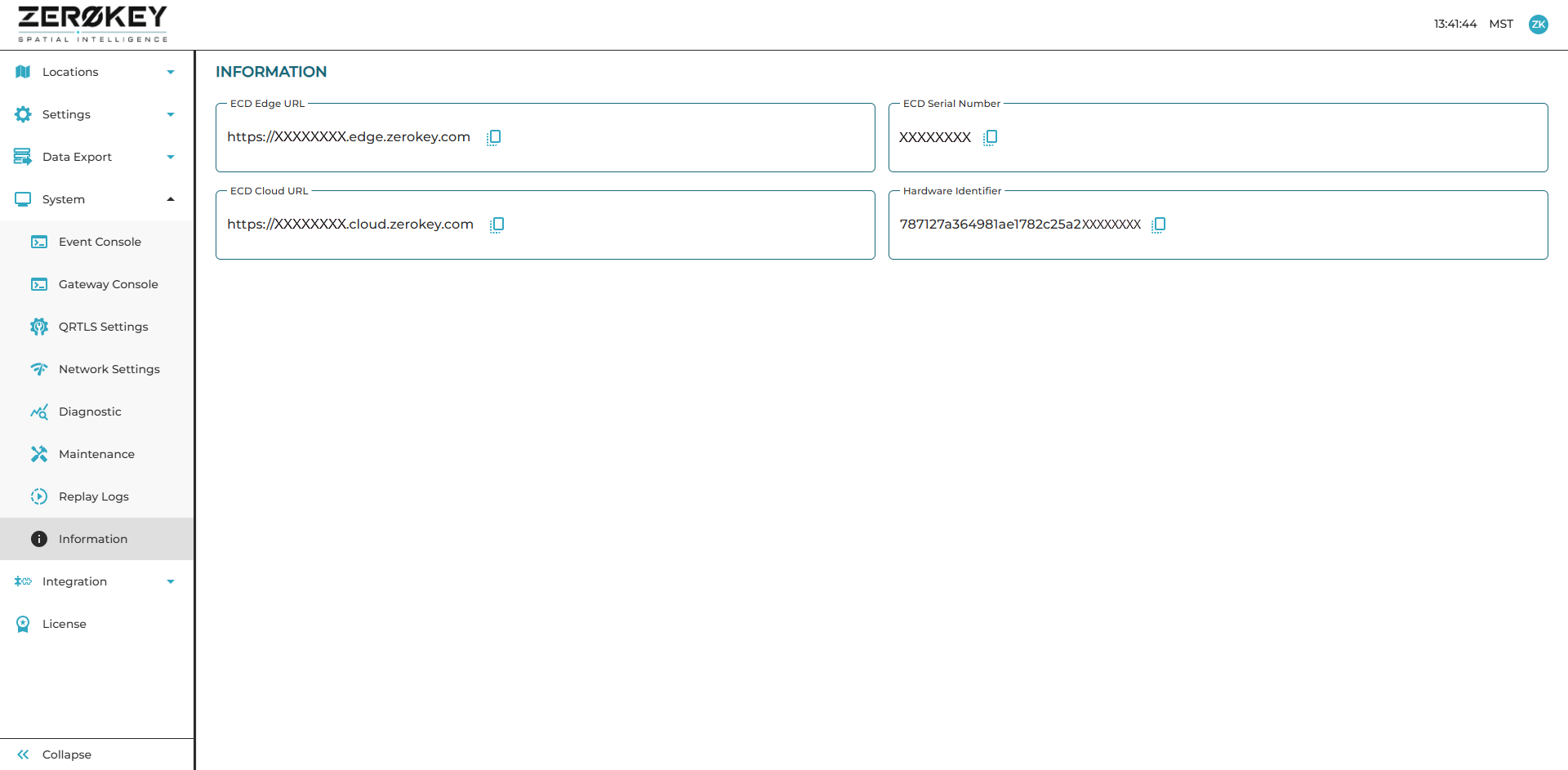1568x770 pixels.
Task: Copy the ECD Cloud URL
Action: click(497, 225)
